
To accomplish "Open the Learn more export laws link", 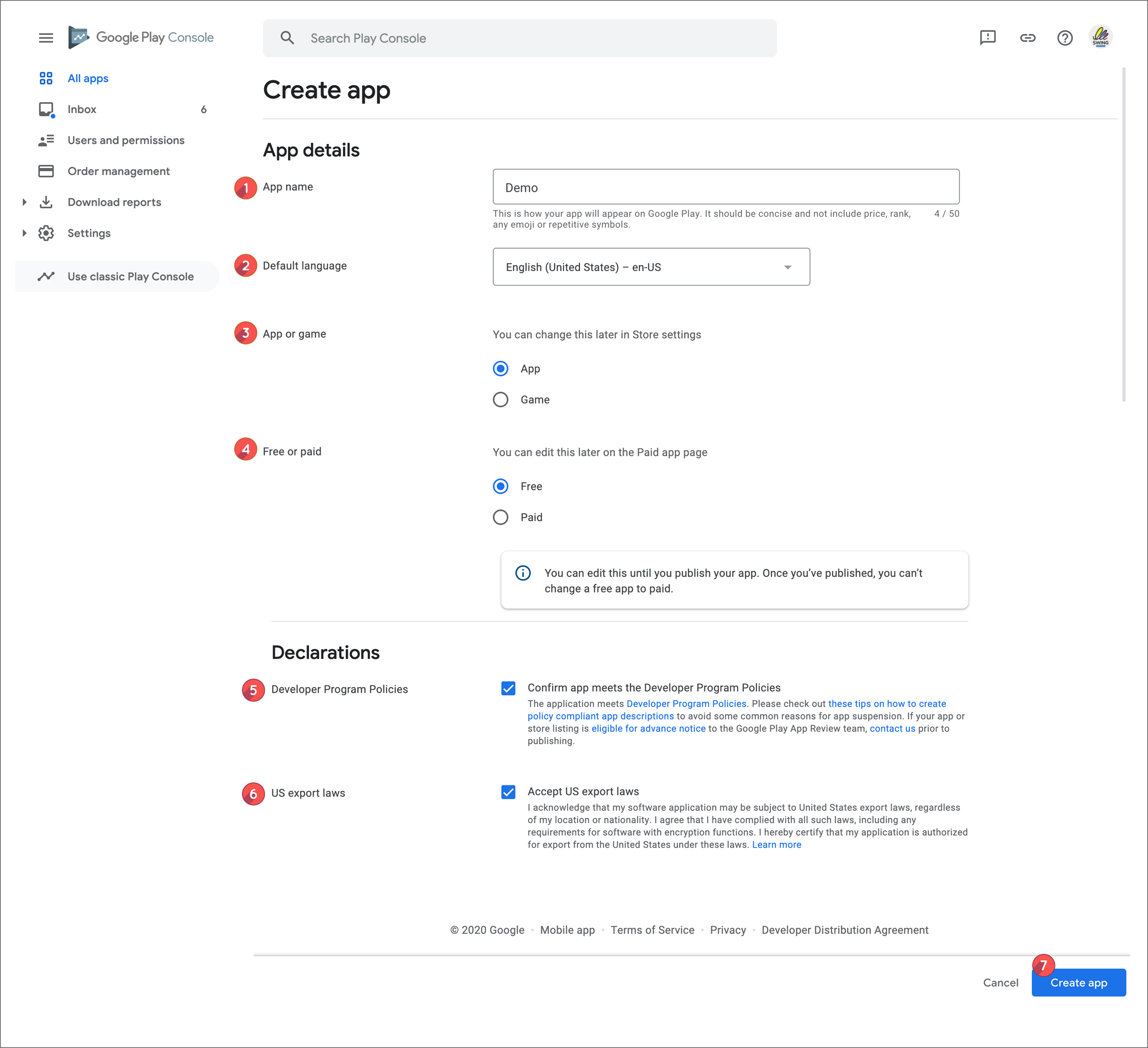I will click(776, 845).
